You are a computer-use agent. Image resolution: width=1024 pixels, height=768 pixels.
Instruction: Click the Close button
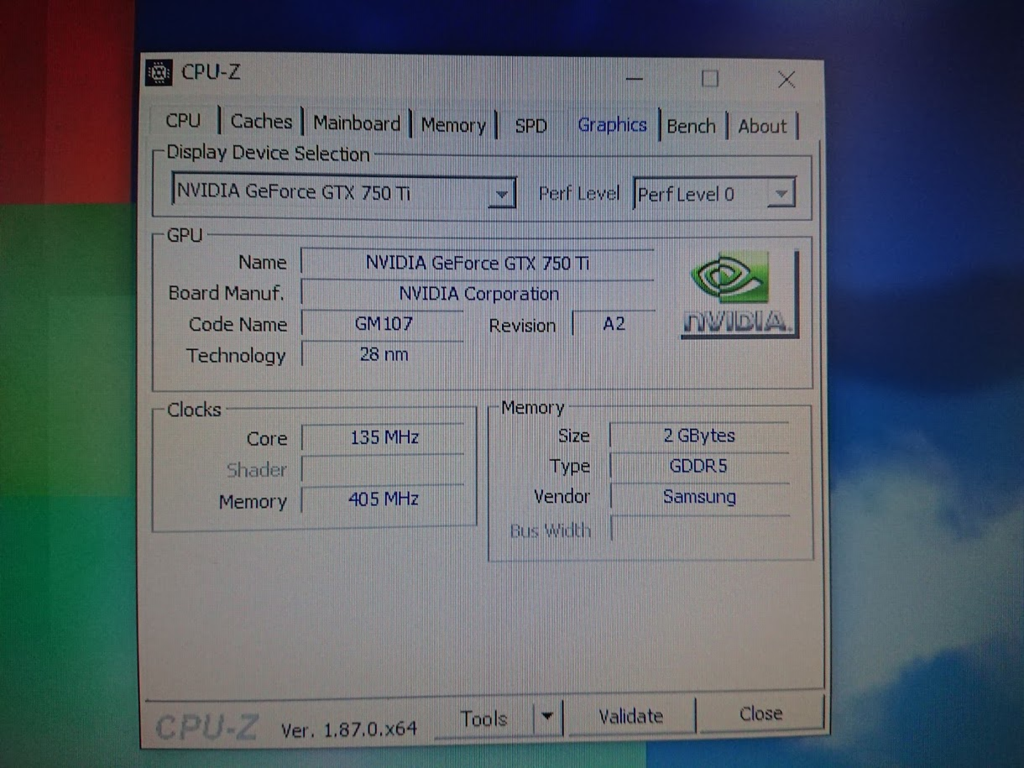pyautogui.click(x=761, y=714)
